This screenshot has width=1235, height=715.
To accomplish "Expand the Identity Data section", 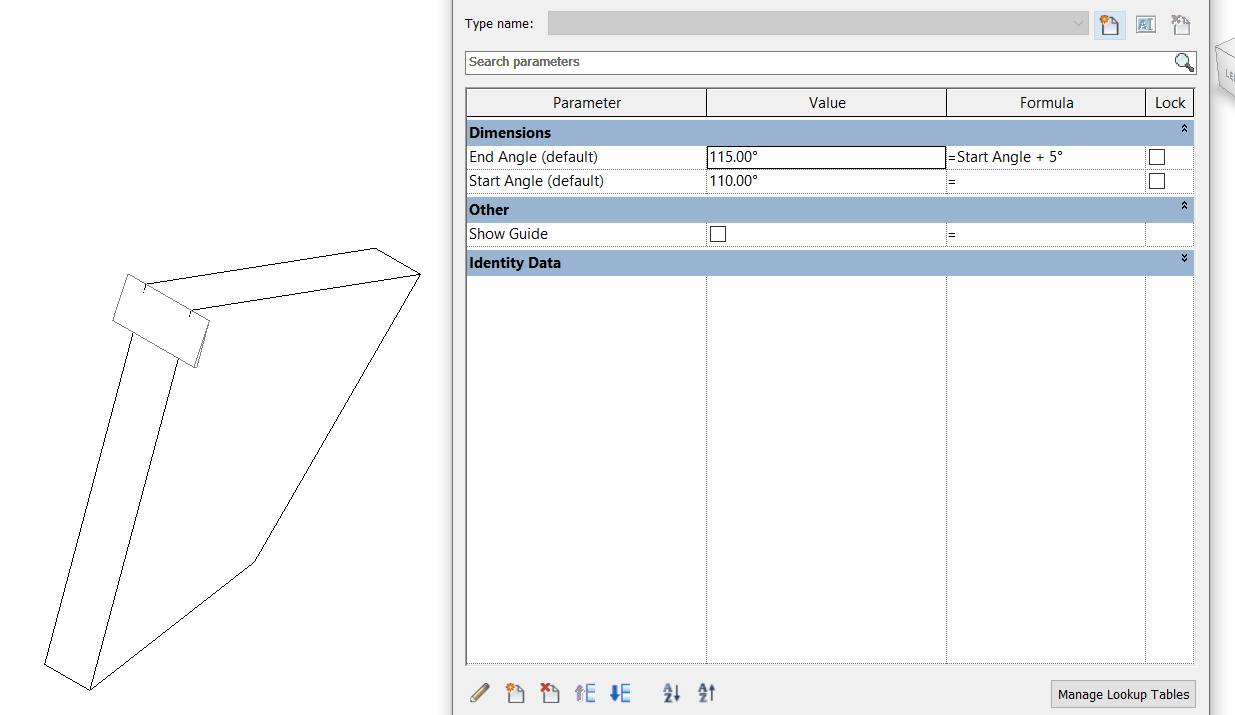I will [x=1182, y=261].
